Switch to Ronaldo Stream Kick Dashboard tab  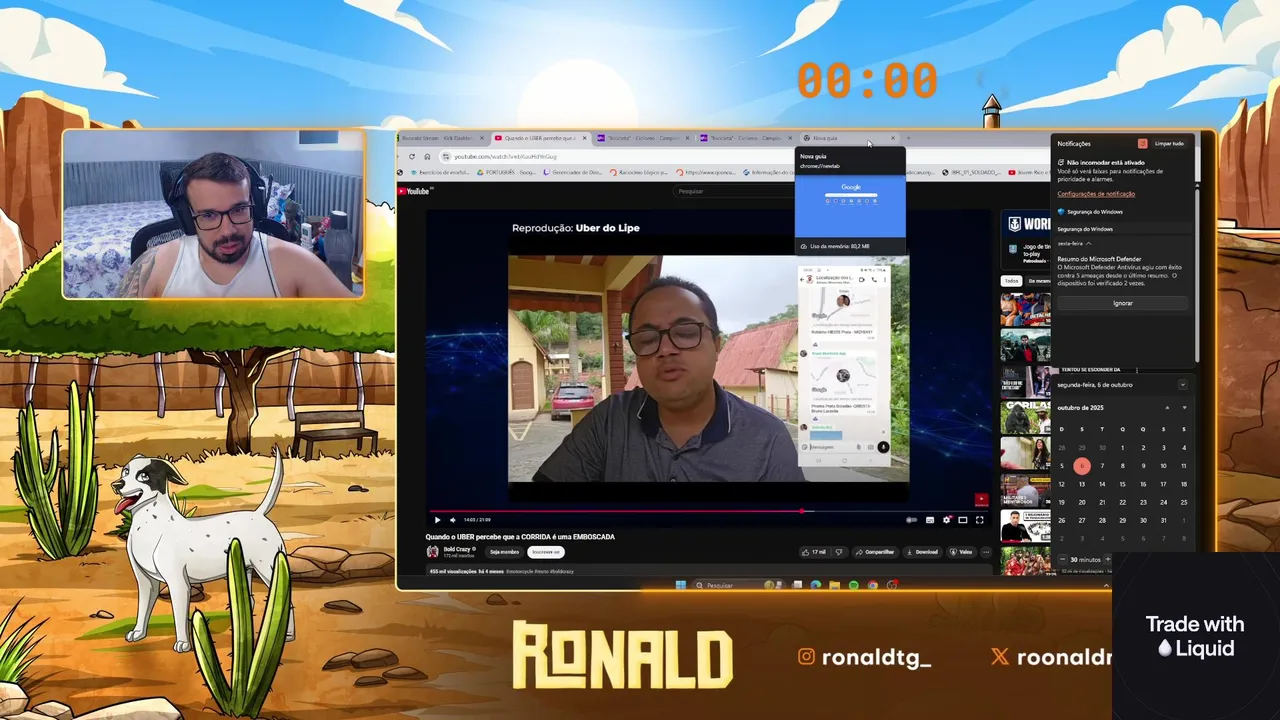440,138
